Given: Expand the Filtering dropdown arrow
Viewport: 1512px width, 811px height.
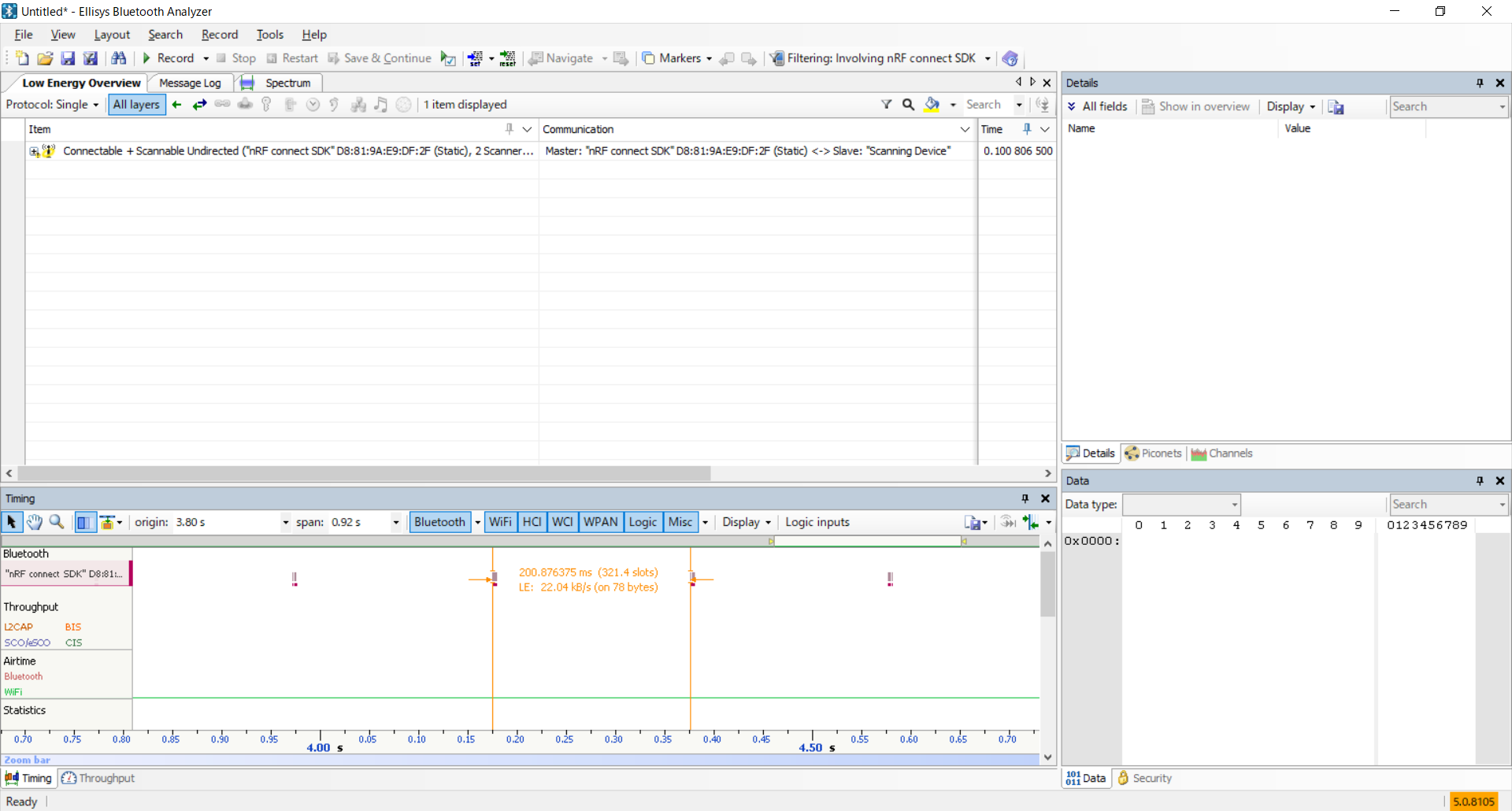Looking at the screenshot, I should coord(988,58).
